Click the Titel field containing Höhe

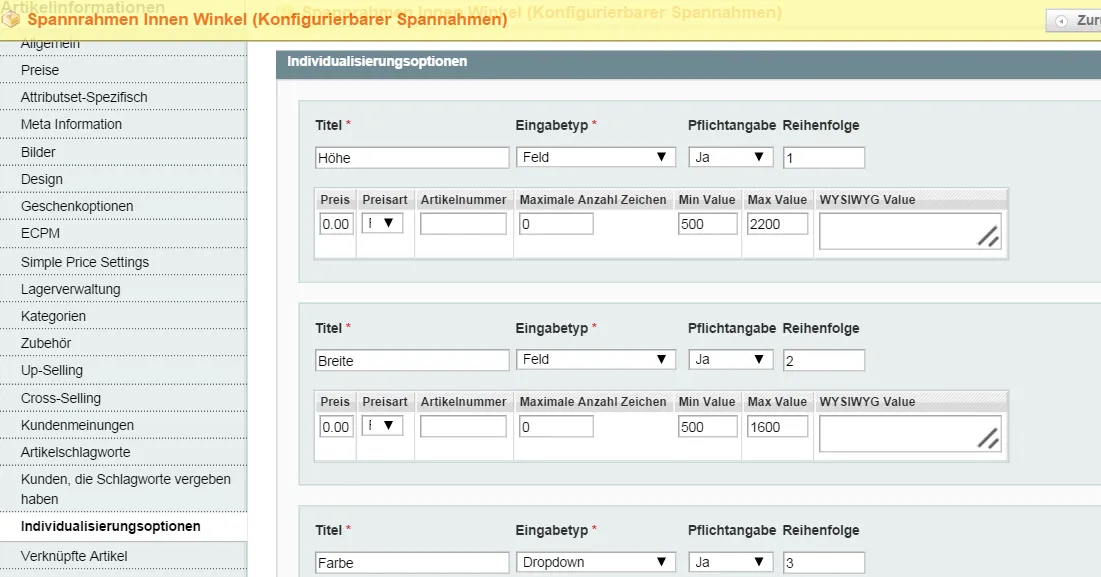pyautogui.click(x=412, y=158)
